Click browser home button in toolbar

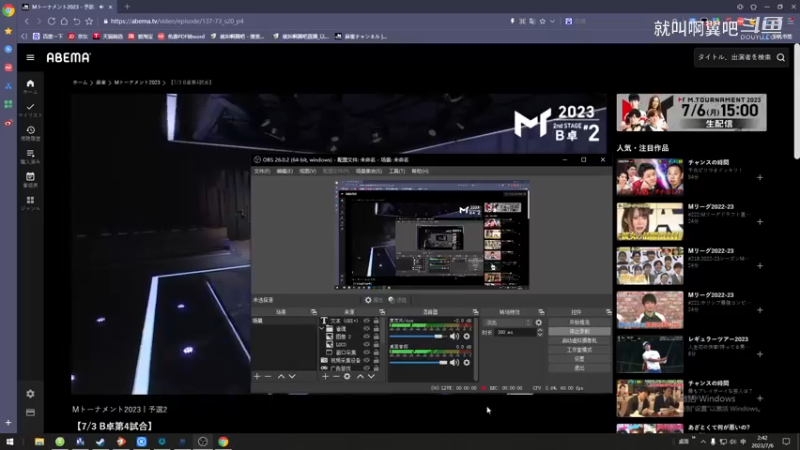pyautogui.click(x=64, y=21)
